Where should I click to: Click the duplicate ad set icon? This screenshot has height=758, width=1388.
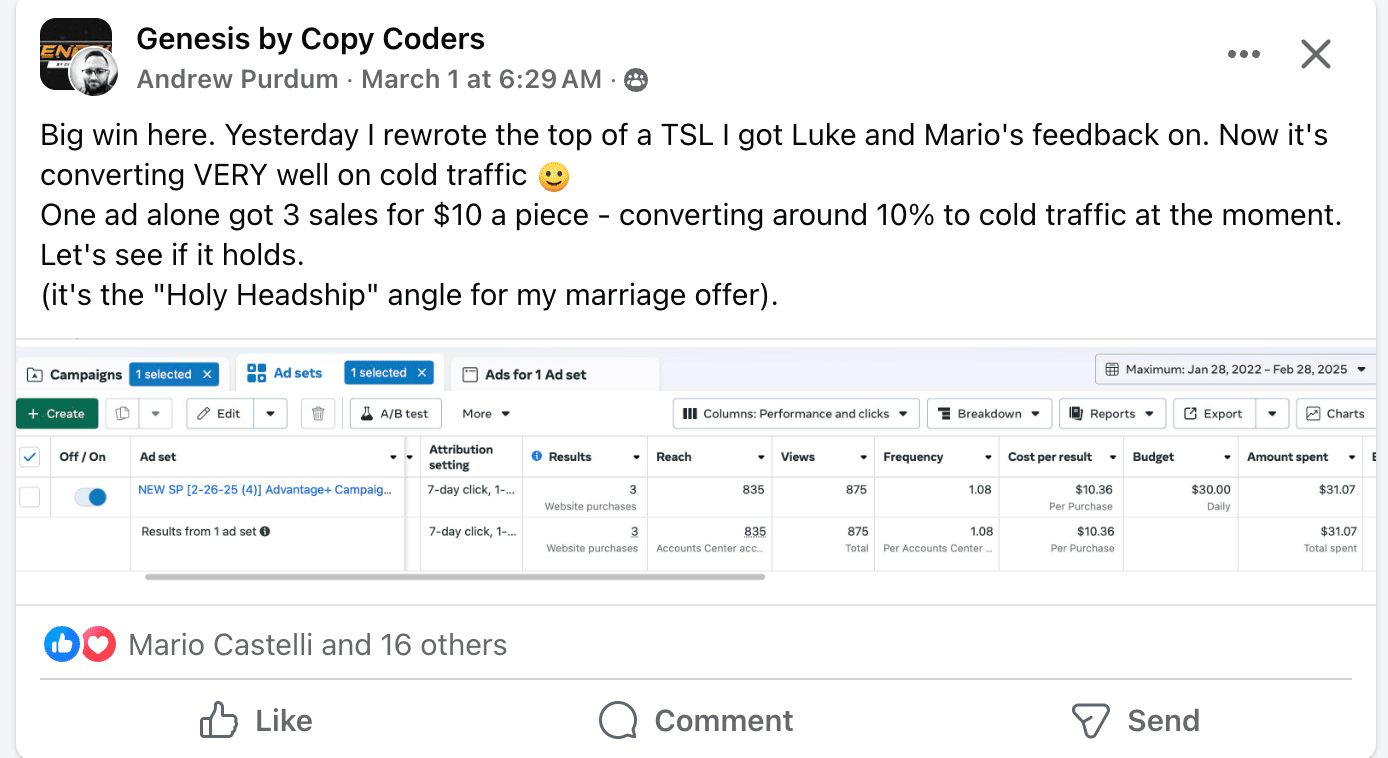[123, 414]
